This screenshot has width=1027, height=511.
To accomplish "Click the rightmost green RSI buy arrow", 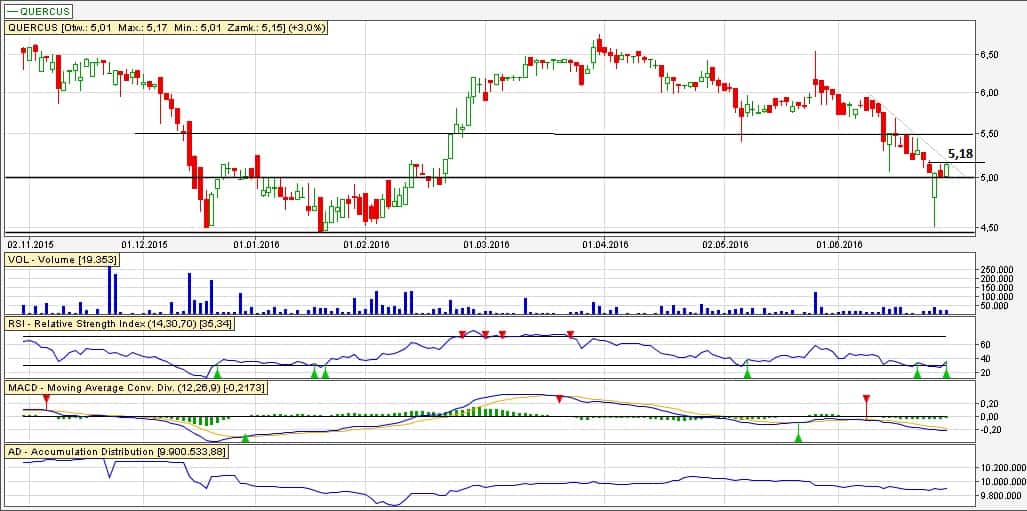I will [946, 373].
